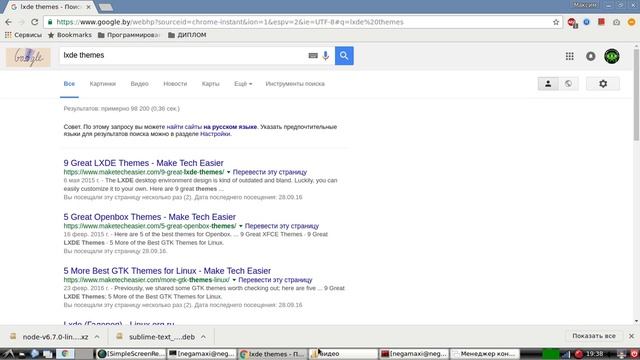Reload the page with the refresh icon
Image resolution: width=640 pixels, height=360 pixels.
point(35,22)
